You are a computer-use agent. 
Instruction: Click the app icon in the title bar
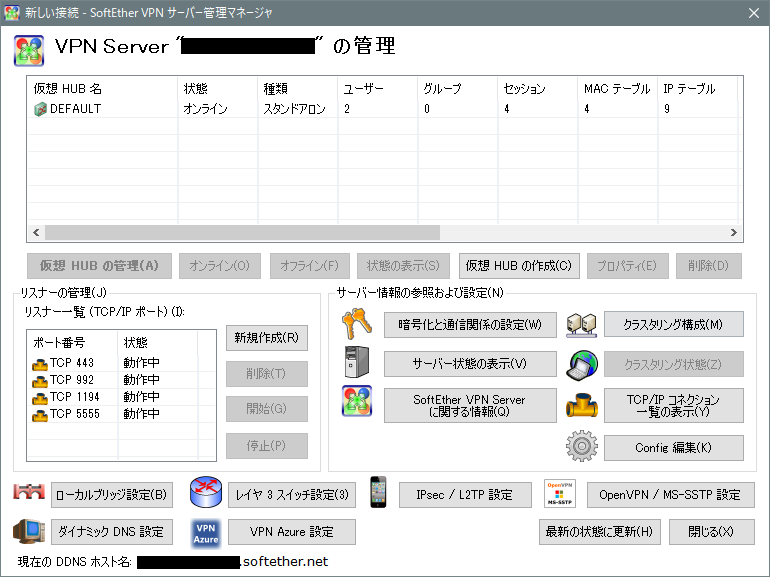coord(11,12)
